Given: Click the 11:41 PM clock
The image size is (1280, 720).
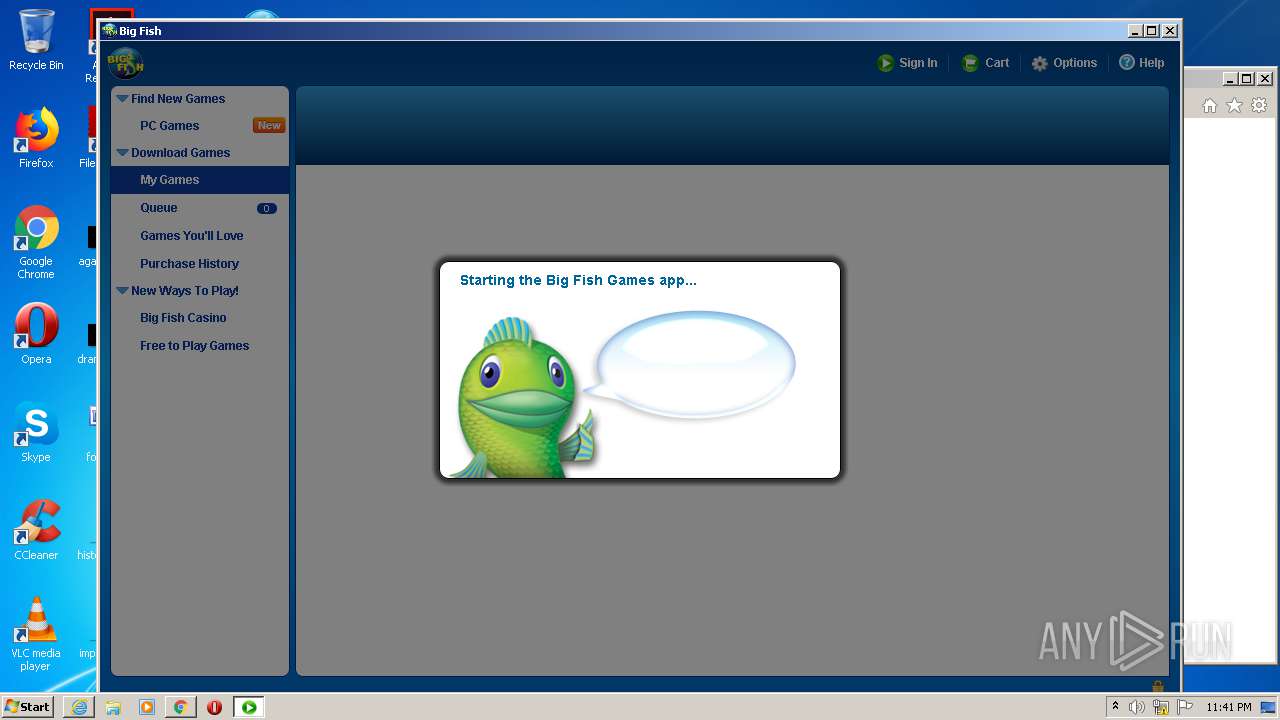Looking at the screenshot, I should point(1229,707).
